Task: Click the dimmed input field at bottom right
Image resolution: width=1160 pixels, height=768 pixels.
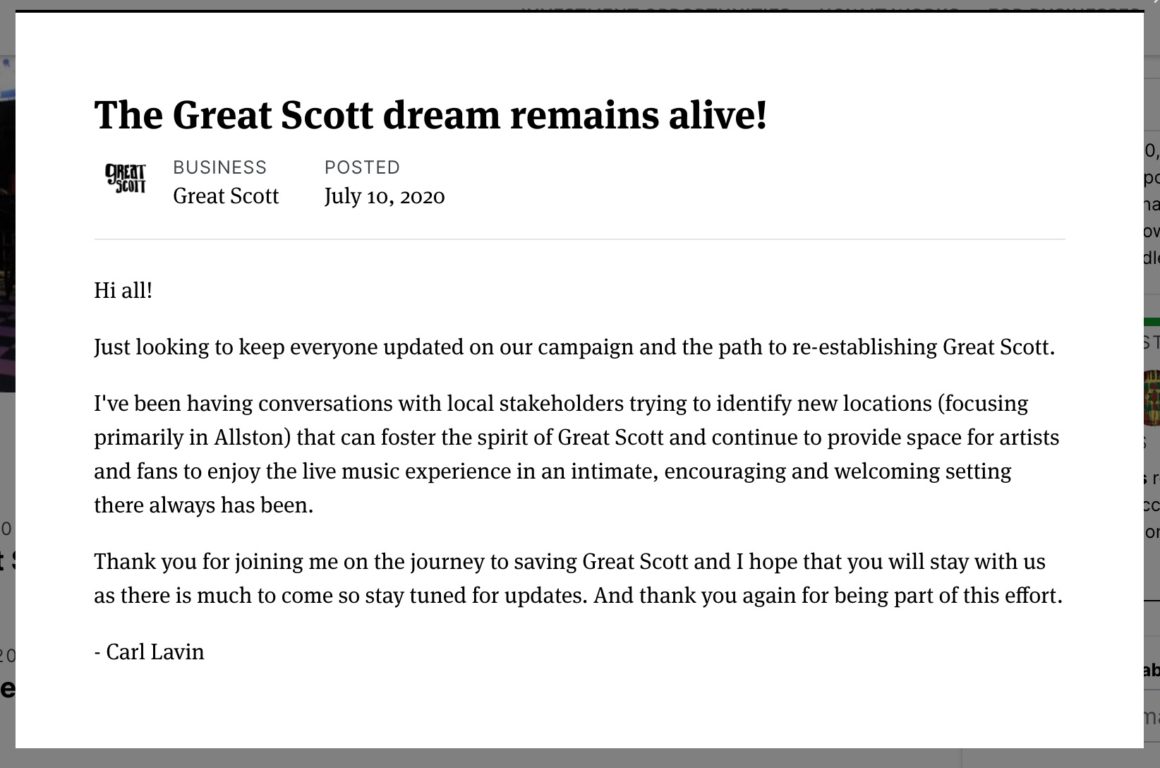Action: coord(1152,716)
